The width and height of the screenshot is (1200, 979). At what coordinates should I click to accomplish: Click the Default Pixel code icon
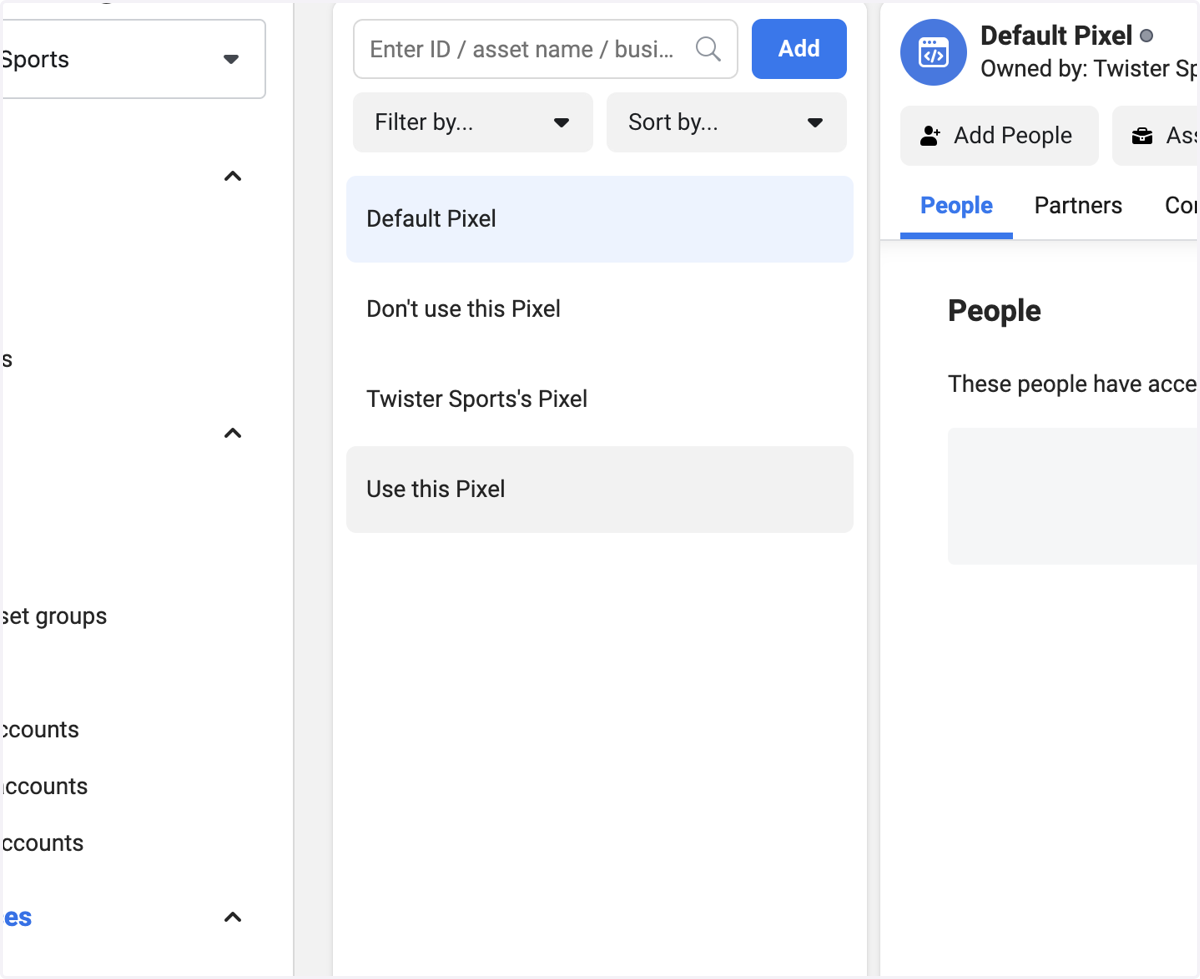(933, 53)
